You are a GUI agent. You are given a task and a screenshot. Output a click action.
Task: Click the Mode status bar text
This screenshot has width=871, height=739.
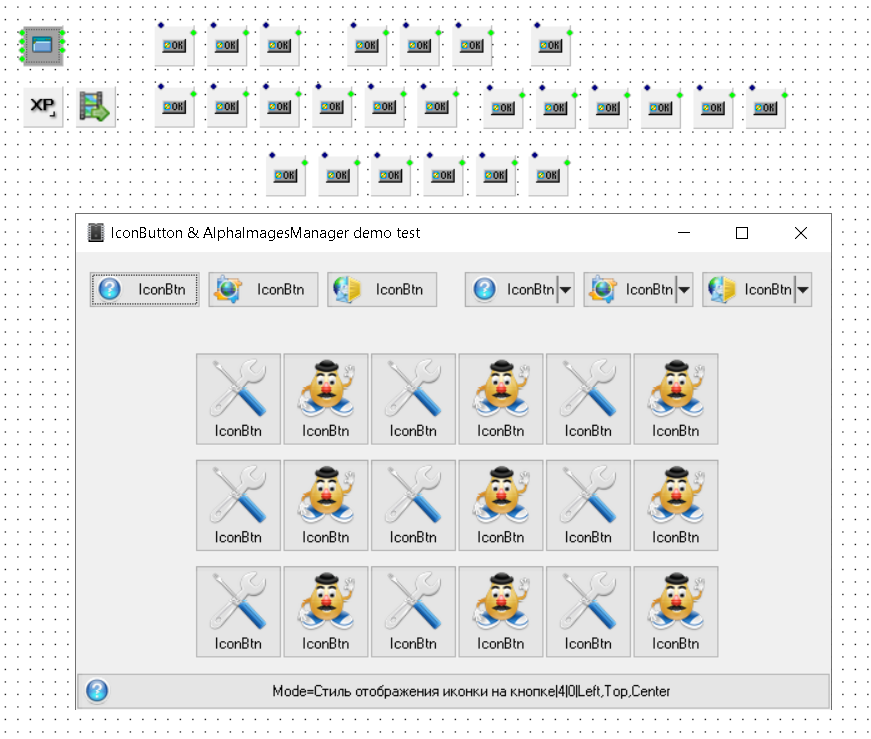[x=471, y=691]
